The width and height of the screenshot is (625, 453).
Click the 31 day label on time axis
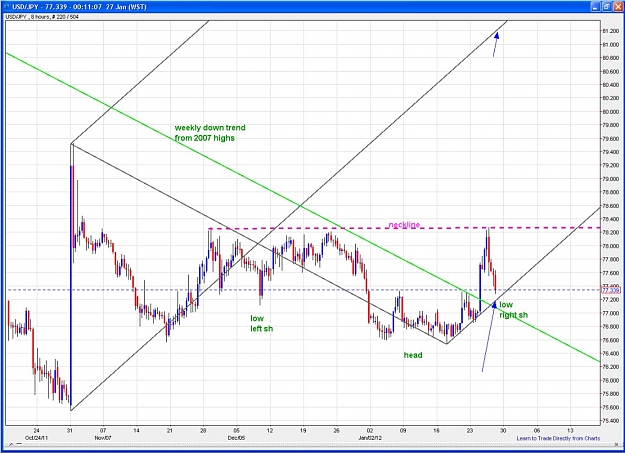[70, 431]
